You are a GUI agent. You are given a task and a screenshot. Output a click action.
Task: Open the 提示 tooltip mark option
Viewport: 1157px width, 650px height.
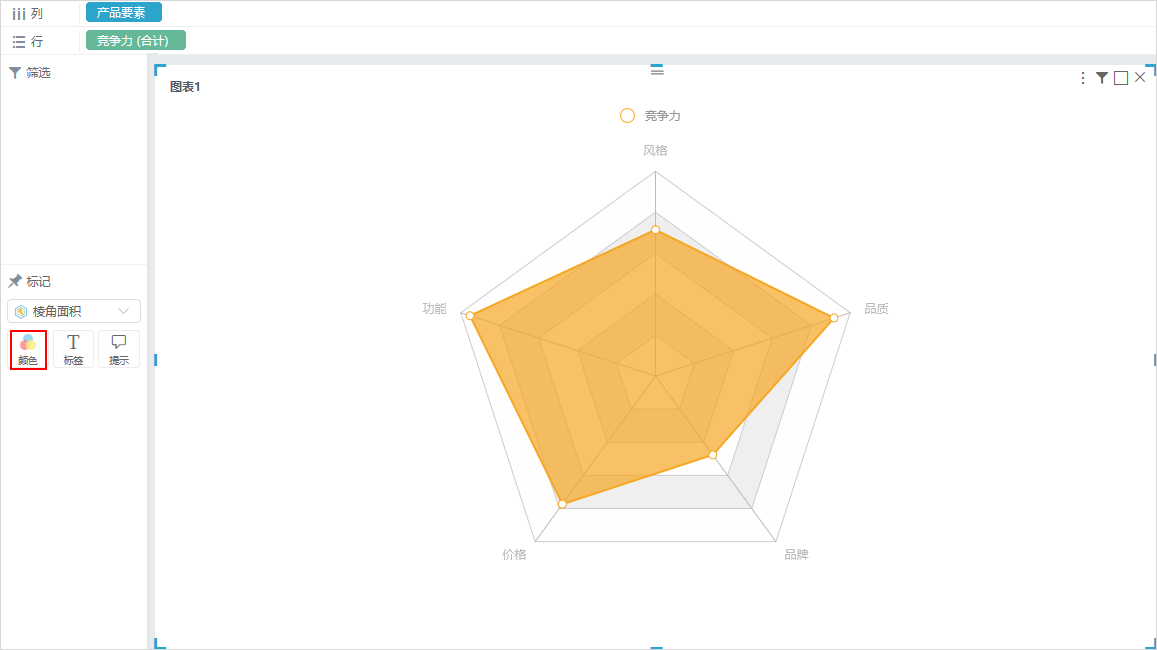[x=119, y=350]
